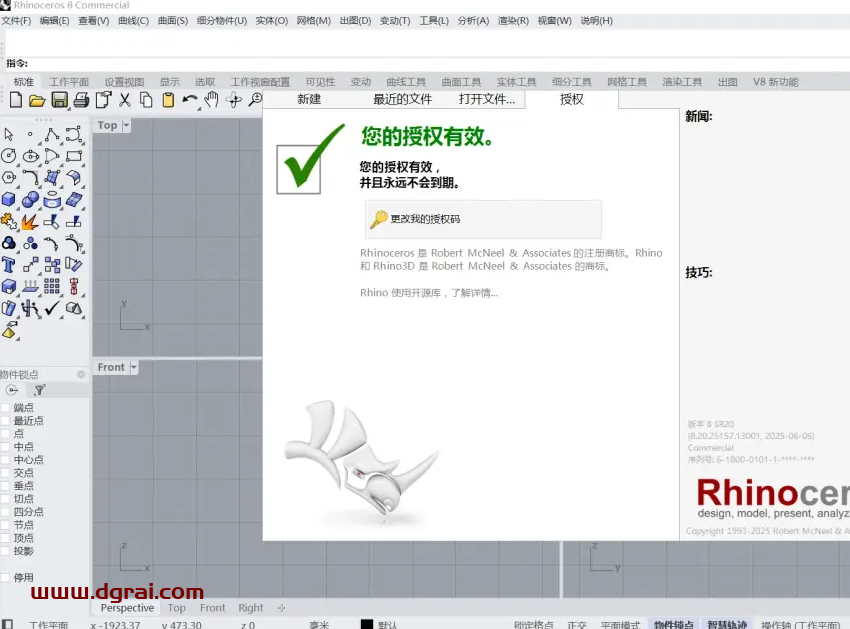Select the Right viewport tab at bottom
This screenshot has width=850, height=629.
click(x=250, y=608)
